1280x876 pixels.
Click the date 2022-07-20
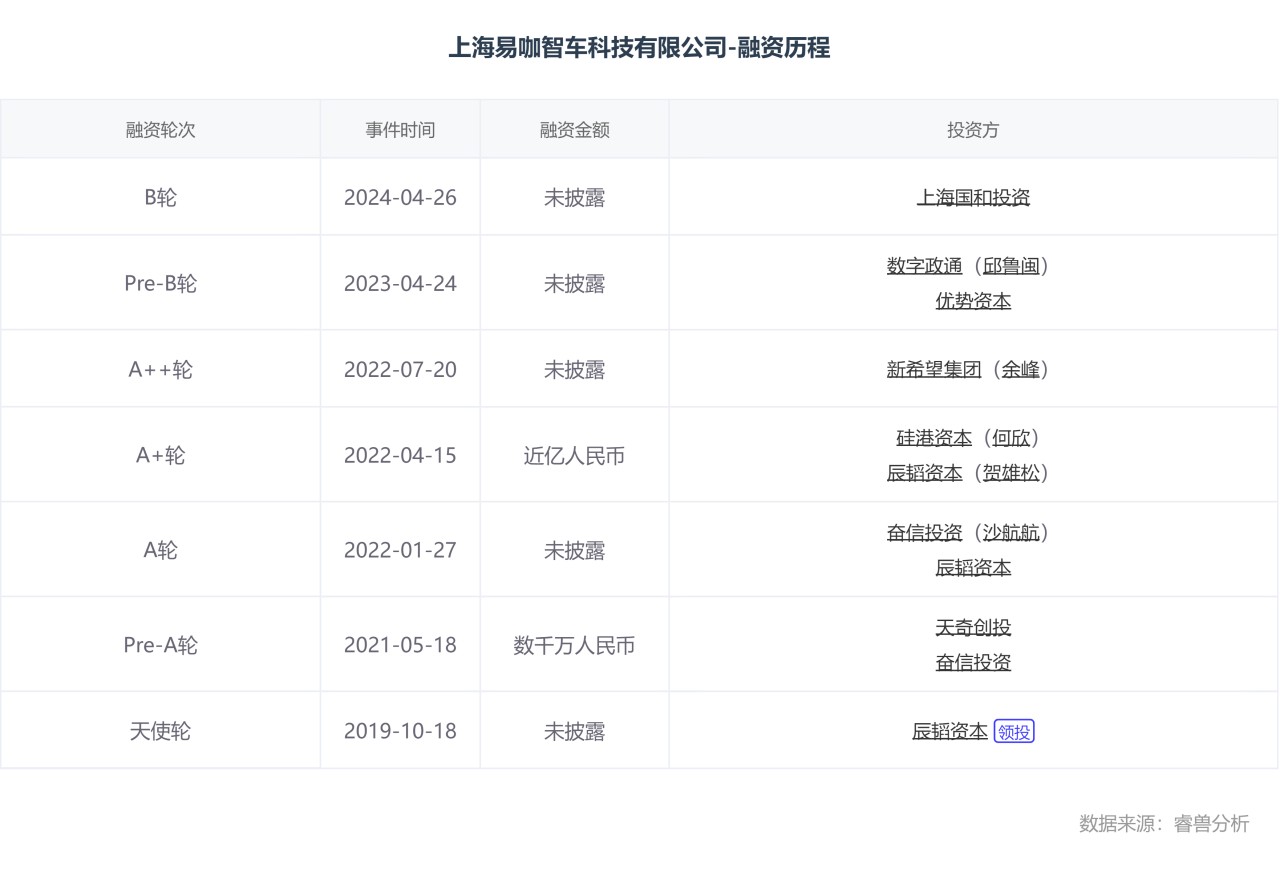coord(400,369)
